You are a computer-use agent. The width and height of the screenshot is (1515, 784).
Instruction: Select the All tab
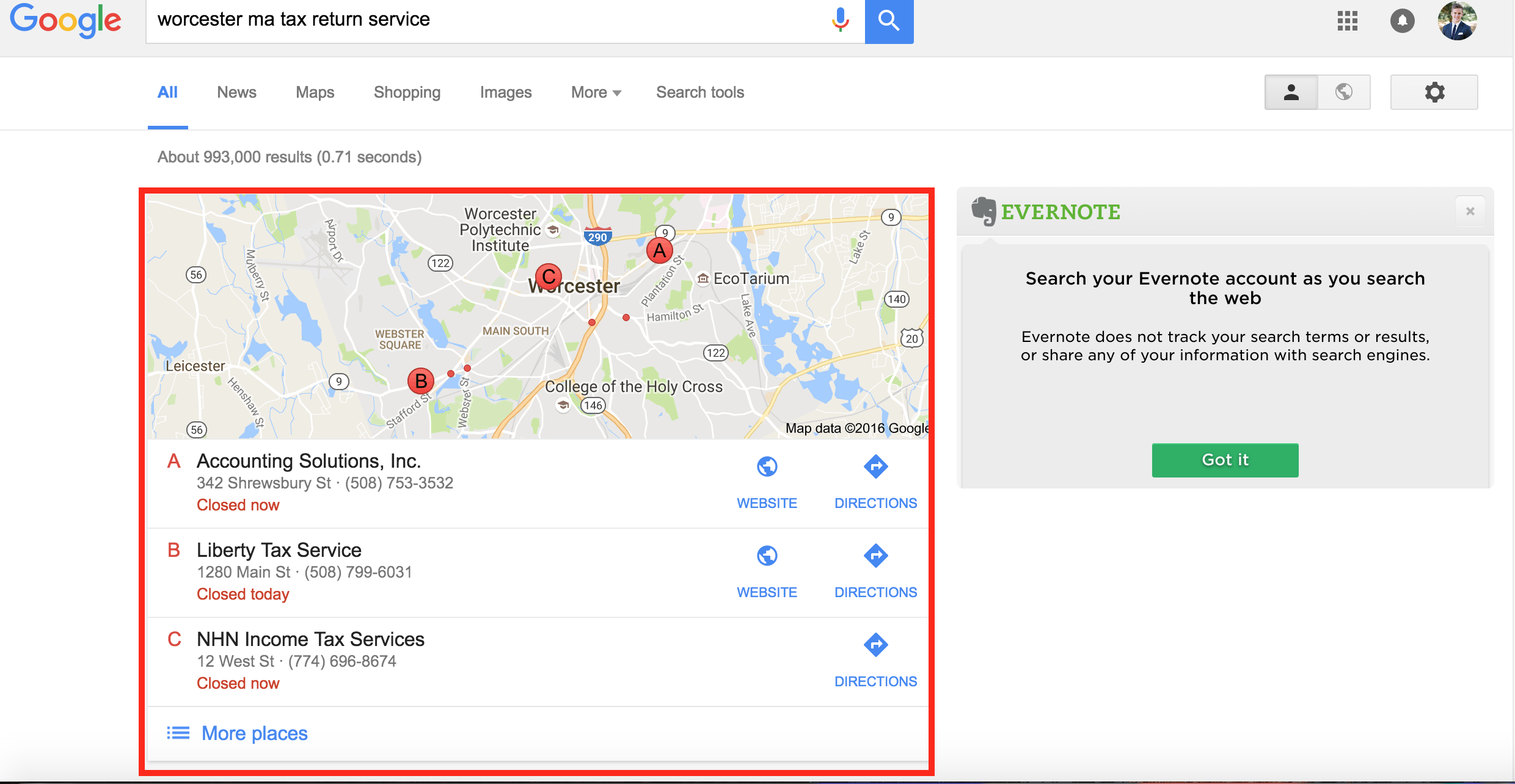pos(167,92)
